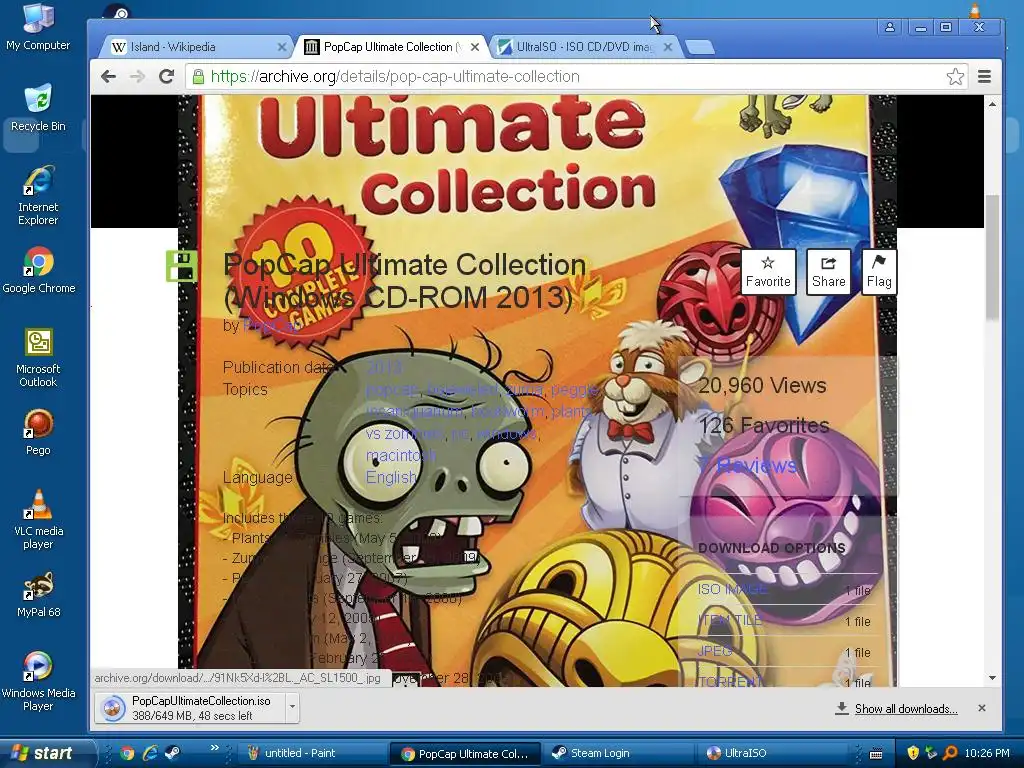
Task: Click the ISO IMAGE download option
Action: point(732,589)
